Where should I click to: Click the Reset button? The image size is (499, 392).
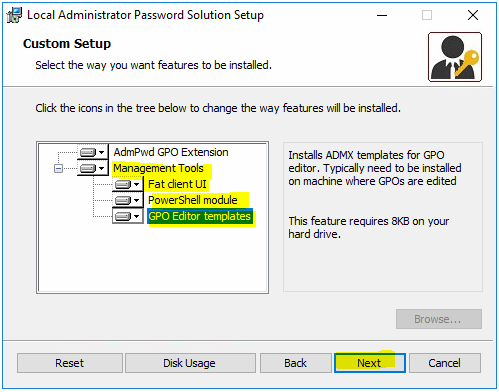point(70,363)
